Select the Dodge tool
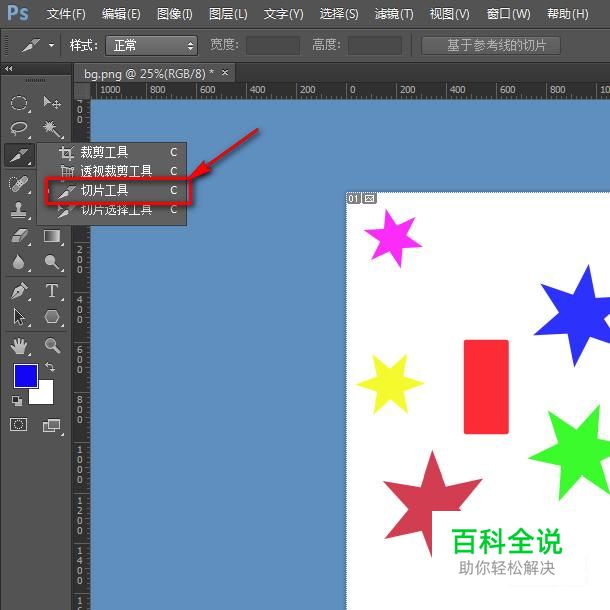This screenshot has height=610, width=610. (x=52, y=262)
